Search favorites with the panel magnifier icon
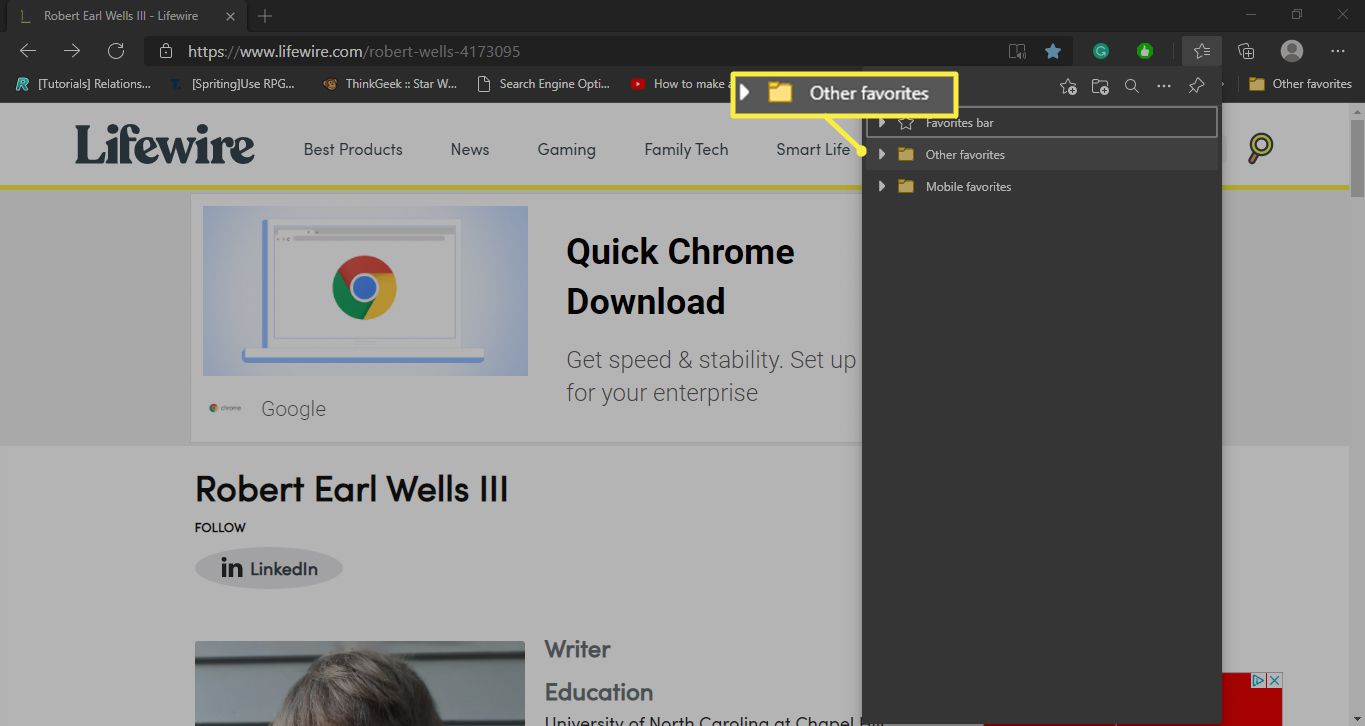The width and height of the screenshot is (1365, 726). click(1132, 87)
